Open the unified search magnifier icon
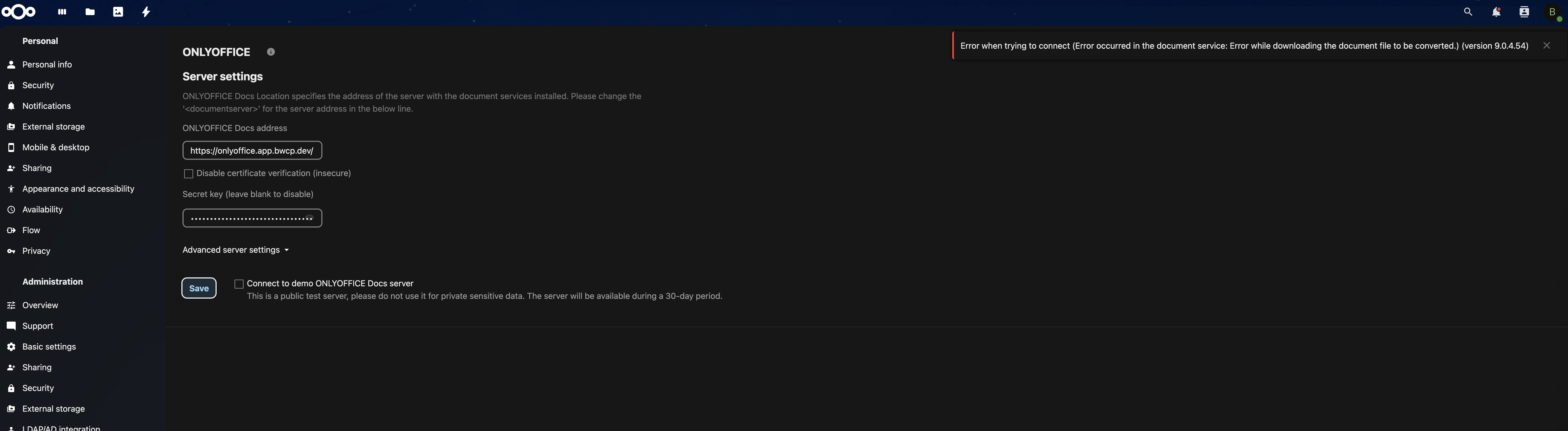The height and width of the screenshot is (431, 1568). tap(1468, 11)
